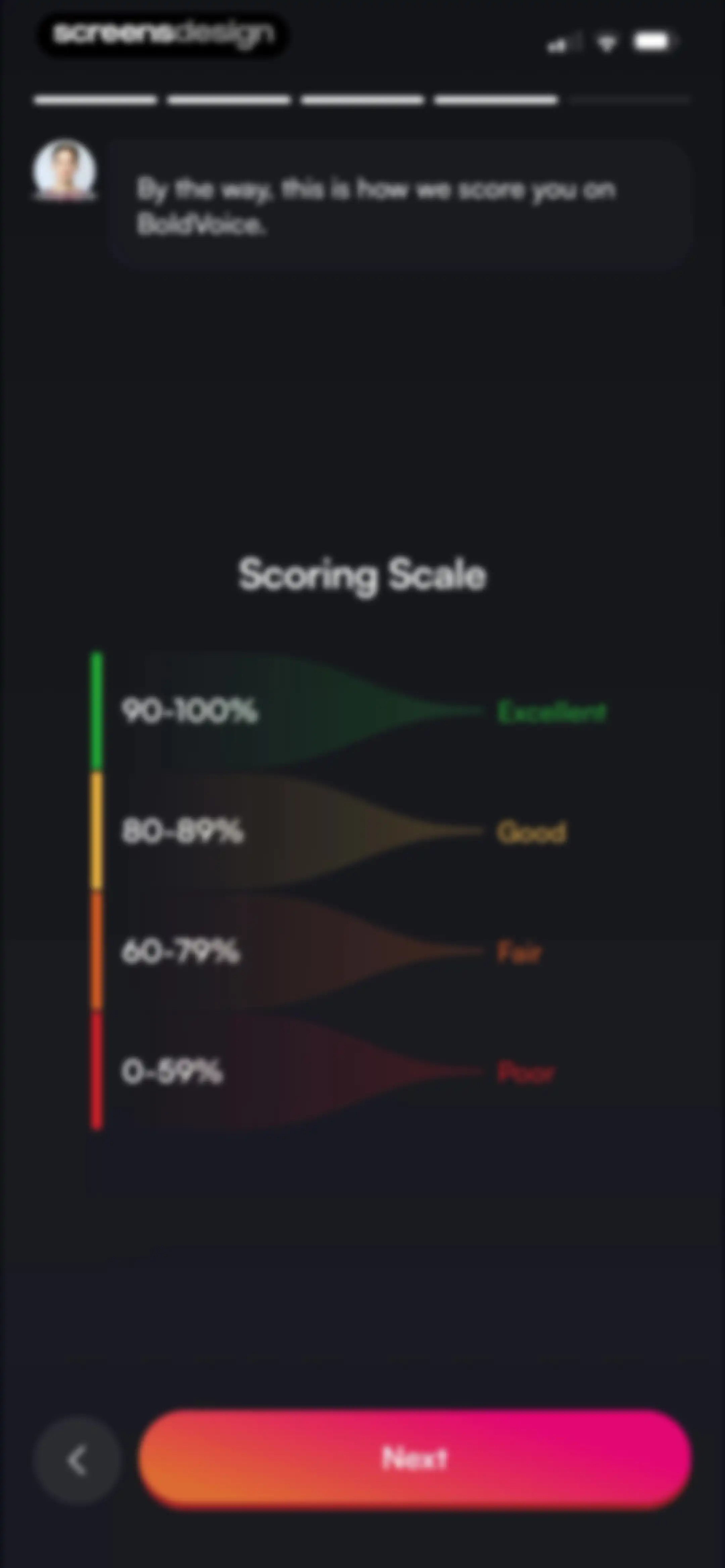Tap the yellow Good label
The width and height of the screenshot is (725, 1568).
(x=532, y=831)
